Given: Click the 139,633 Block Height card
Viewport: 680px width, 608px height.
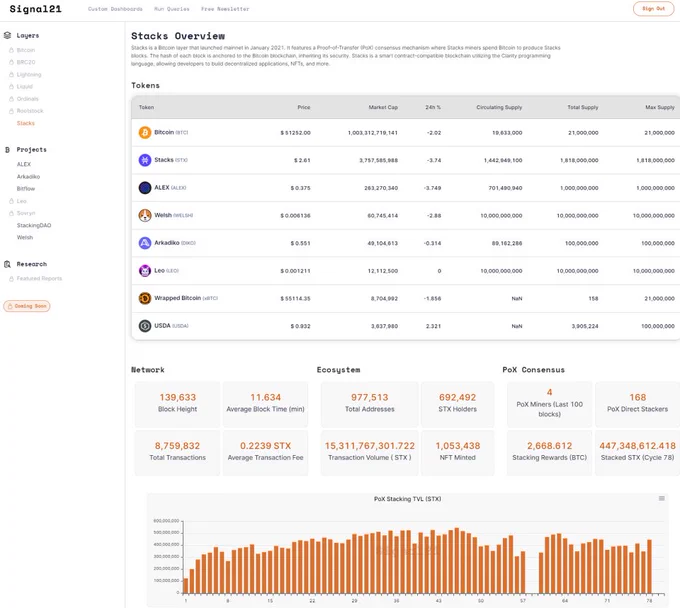Looking at the screenshot, I should 177,404.
